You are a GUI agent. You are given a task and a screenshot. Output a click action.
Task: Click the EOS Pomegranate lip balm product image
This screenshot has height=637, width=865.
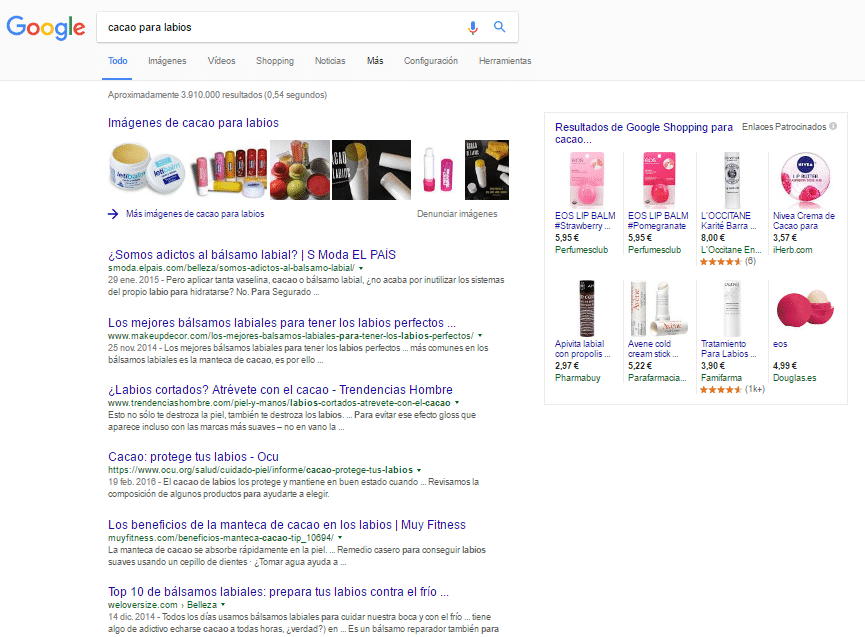(x=659, y=180)
